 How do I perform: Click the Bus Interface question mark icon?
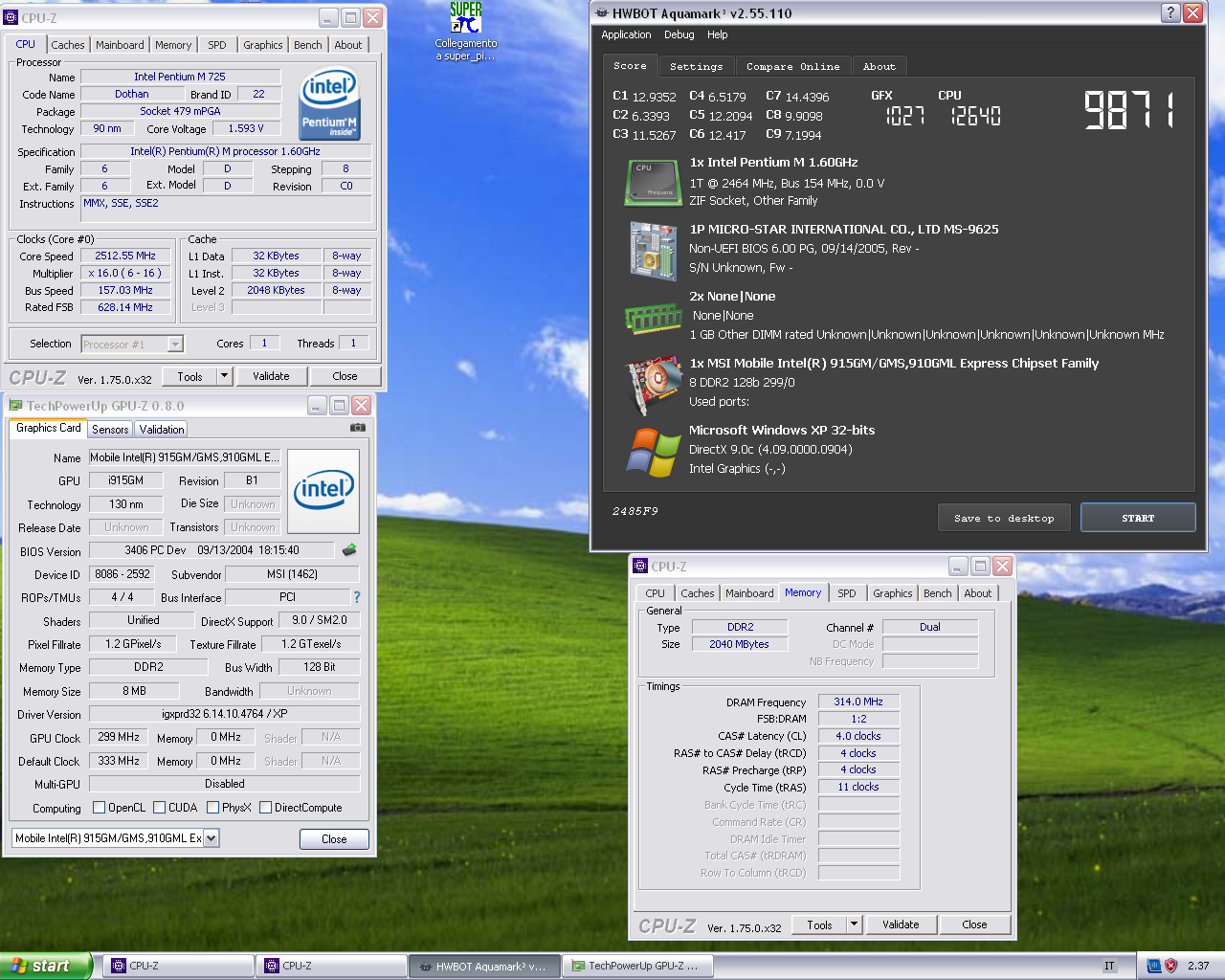point(357,597)
